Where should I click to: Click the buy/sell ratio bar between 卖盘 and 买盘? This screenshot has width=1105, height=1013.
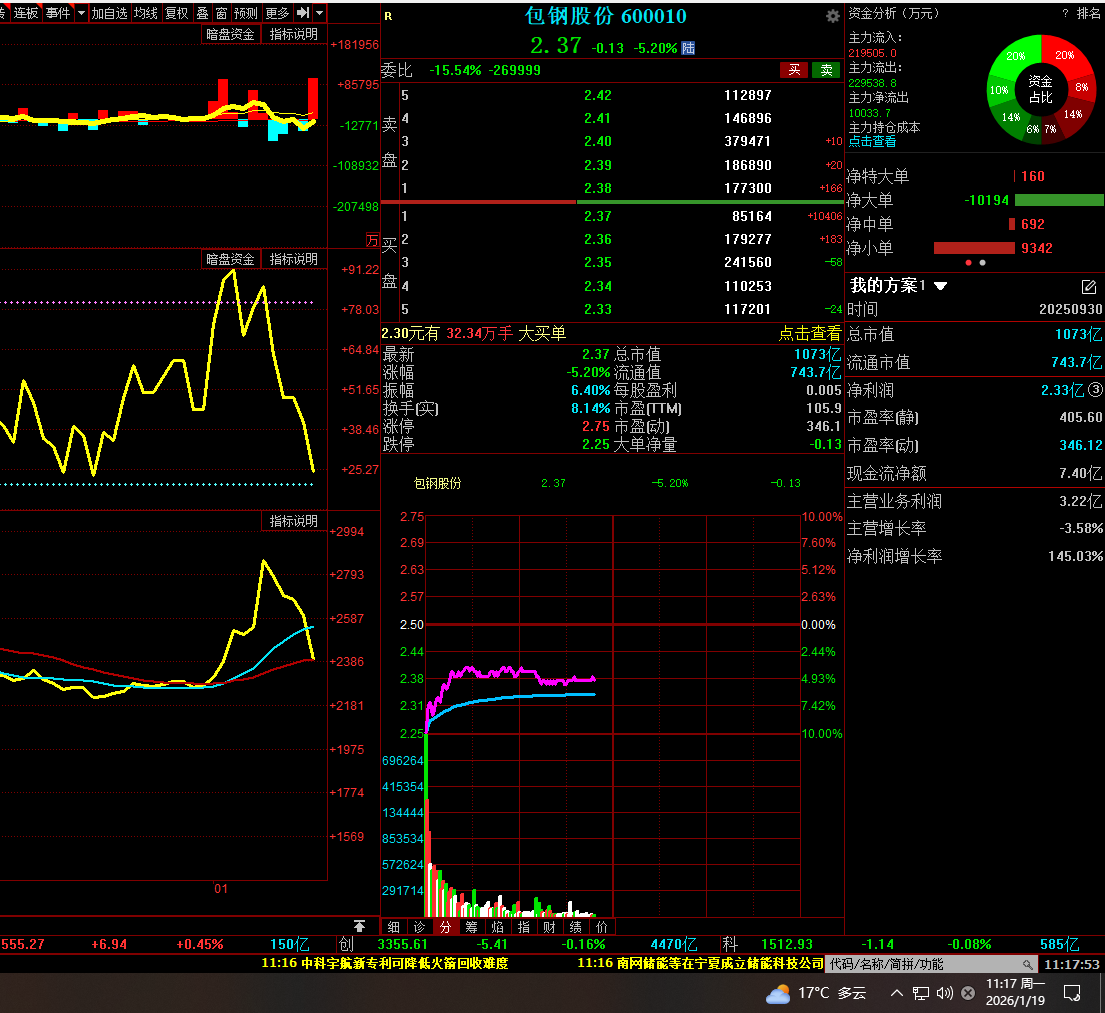coord(612,202)
